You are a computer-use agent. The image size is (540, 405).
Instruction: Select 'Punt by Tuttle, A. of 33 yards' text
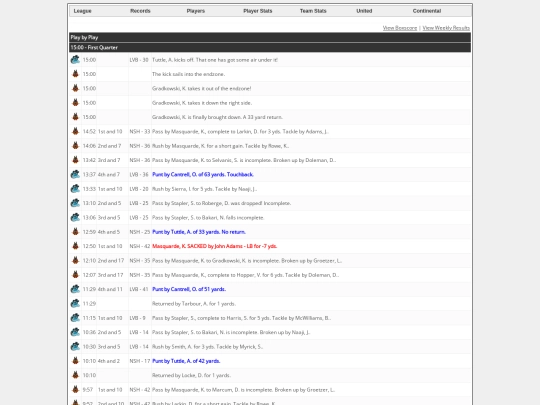coord(199,232)
